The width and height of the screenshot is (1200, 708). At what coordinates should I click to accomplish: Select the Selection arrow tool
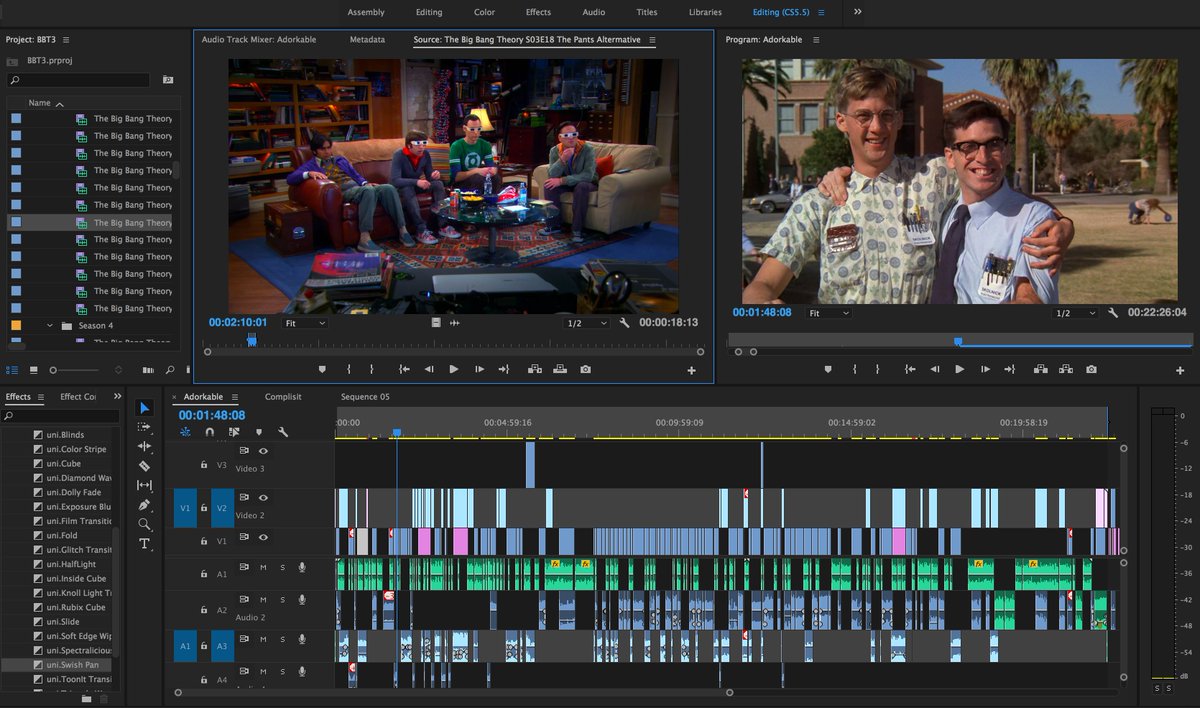click(144, 407)
